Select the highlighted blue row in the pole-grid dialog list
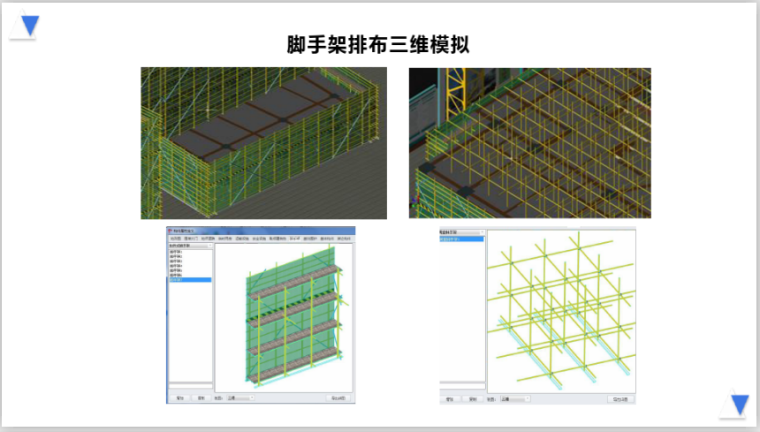 coord(461,239)
